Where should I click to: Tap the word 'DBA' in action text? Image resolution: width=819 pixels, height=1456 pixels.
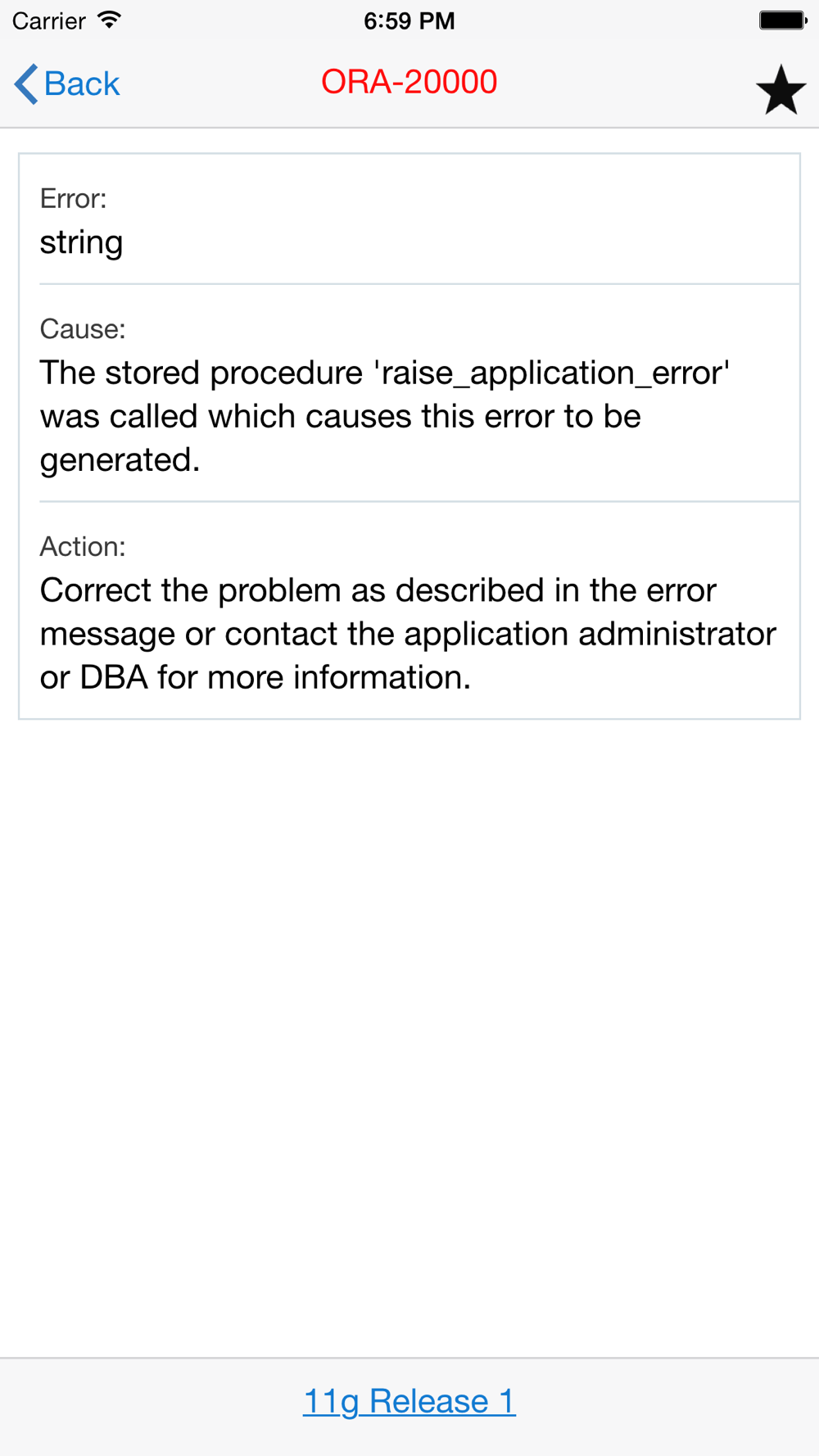[114, 677]
